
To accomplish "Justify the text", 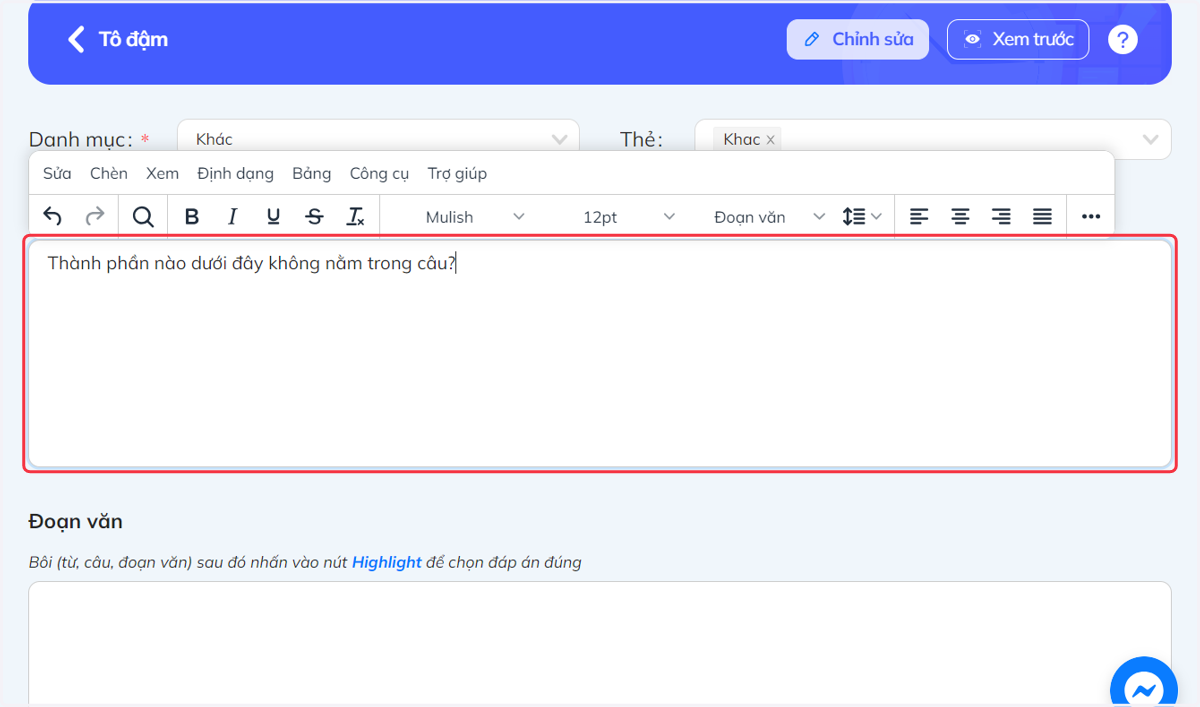I will (x=1042, y=216).
